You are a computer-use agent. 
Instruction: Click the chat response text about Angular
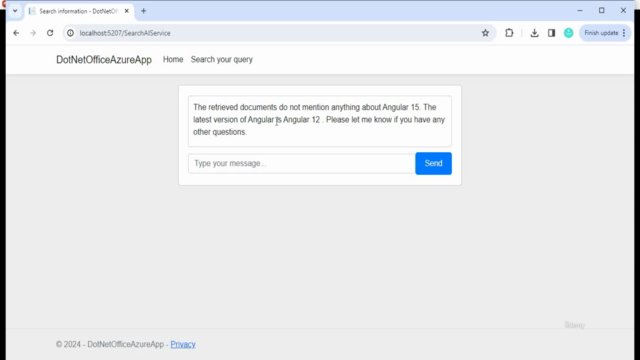click(x=320, y=120)
